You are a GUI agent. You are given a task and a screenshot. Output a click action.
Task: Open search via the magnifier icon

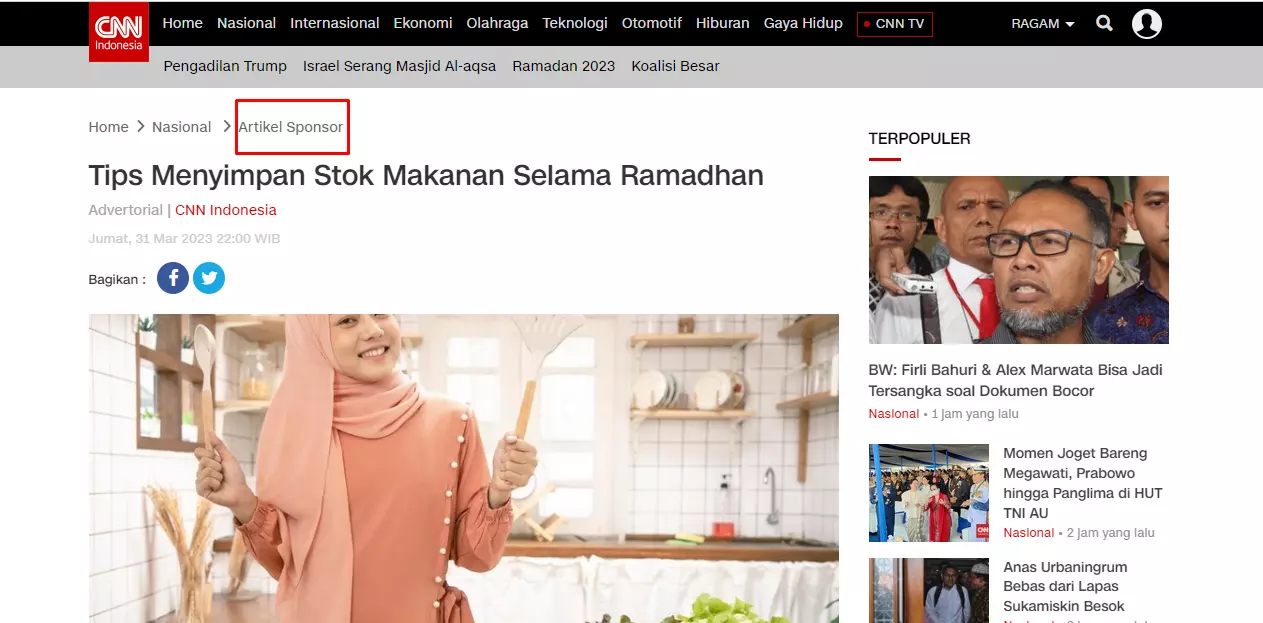(x=1104, y=23)
